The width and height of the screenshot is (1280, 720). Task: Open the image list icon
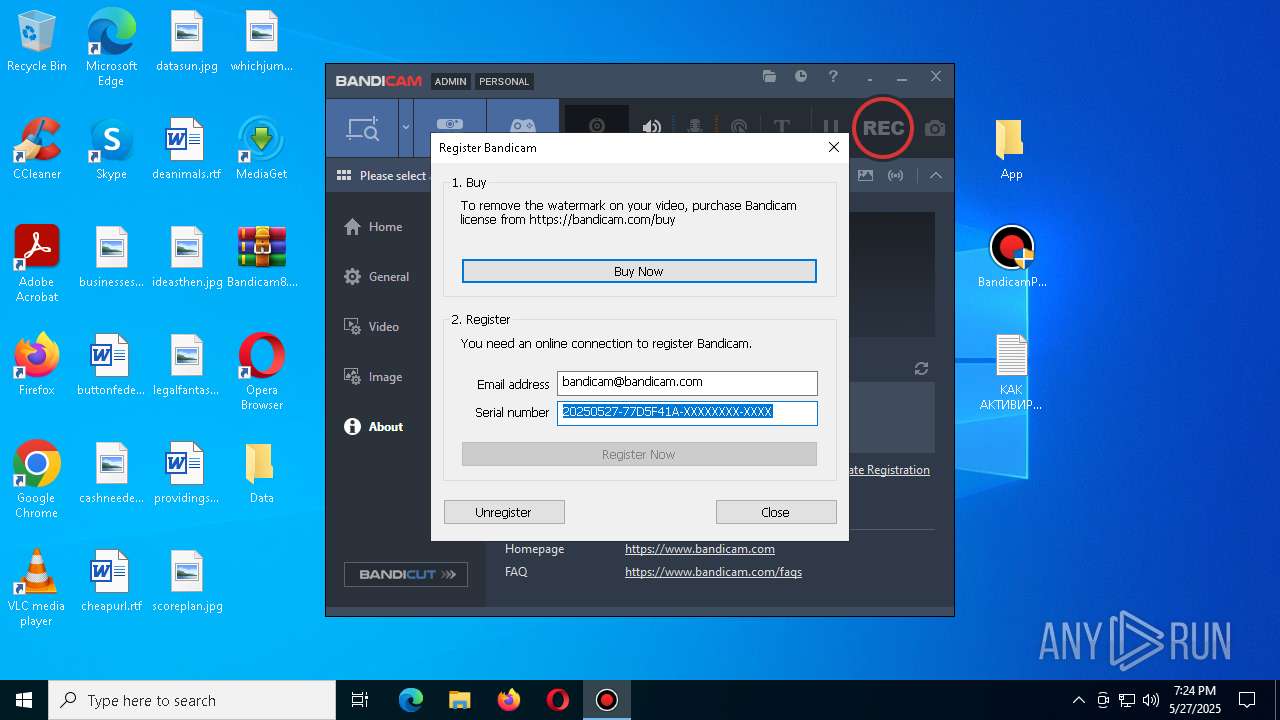[x=865, y=175]
